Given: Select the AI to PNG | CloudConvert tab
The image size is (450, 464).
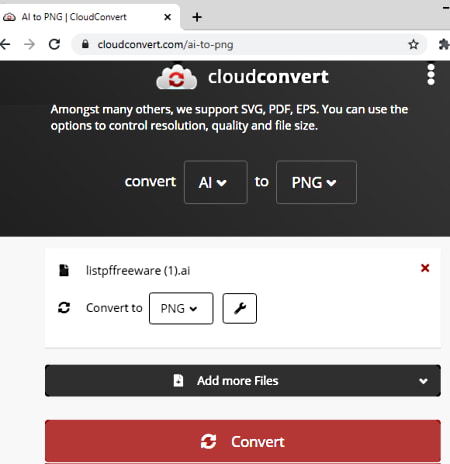Looking at the screenshot, I should point(90,17).
